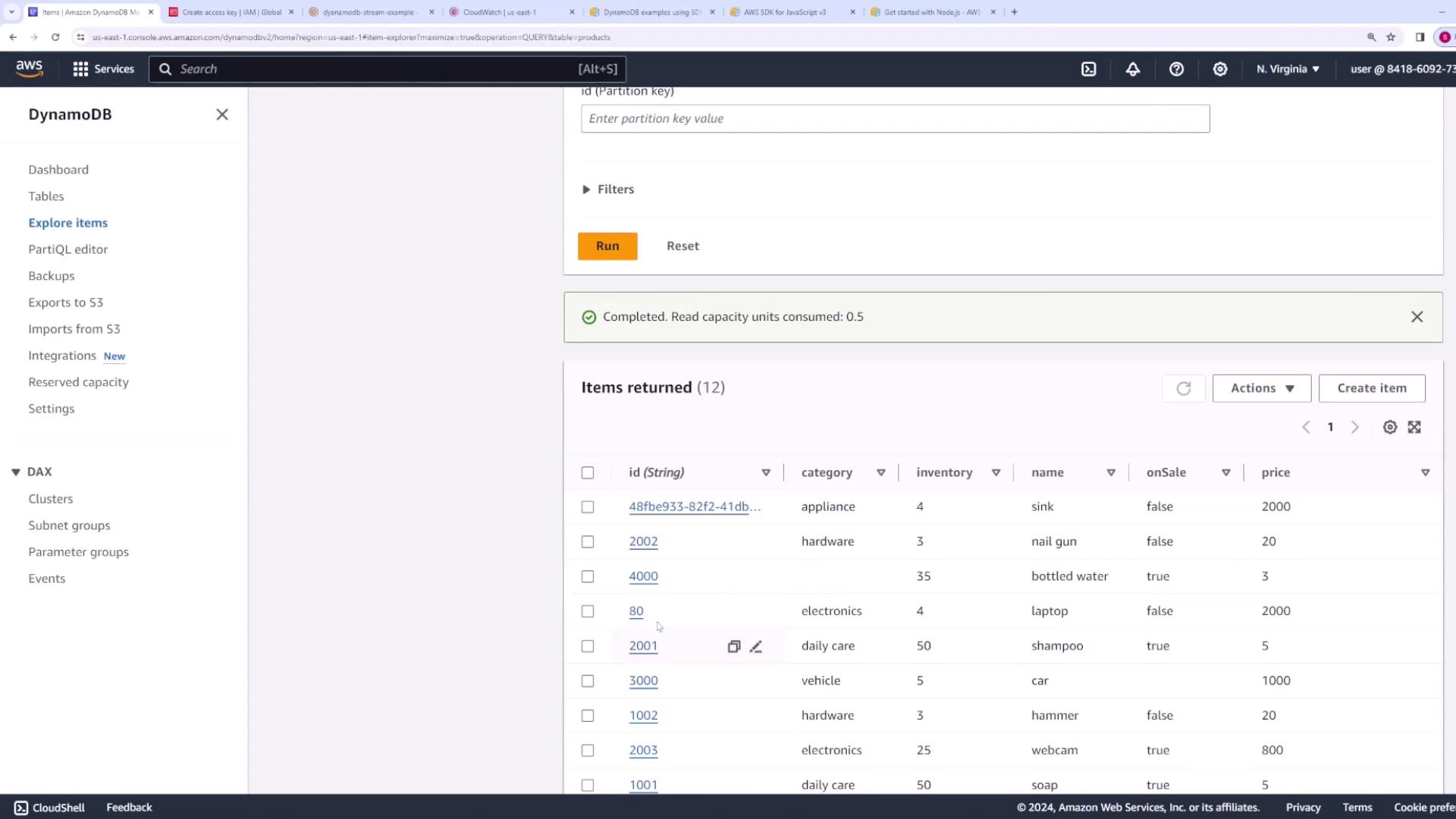Open PartiQL editor in sidebar
This screenshot has width=1456, height=819.
click(x=68, y=249)
